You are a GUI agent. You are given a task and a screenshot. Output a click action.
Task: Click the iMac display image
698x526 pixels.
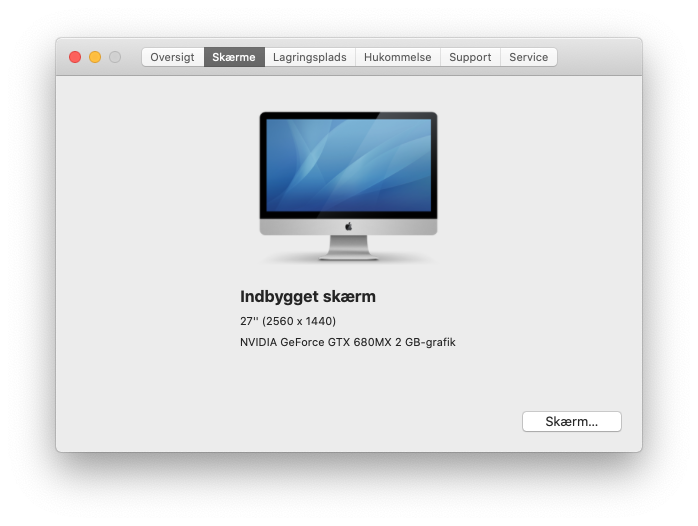(348, 186)
